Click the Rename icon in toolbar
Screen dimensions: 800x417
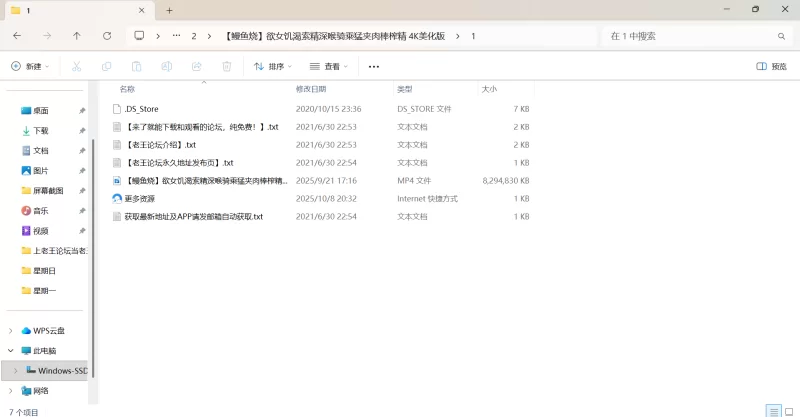(166, 66)
